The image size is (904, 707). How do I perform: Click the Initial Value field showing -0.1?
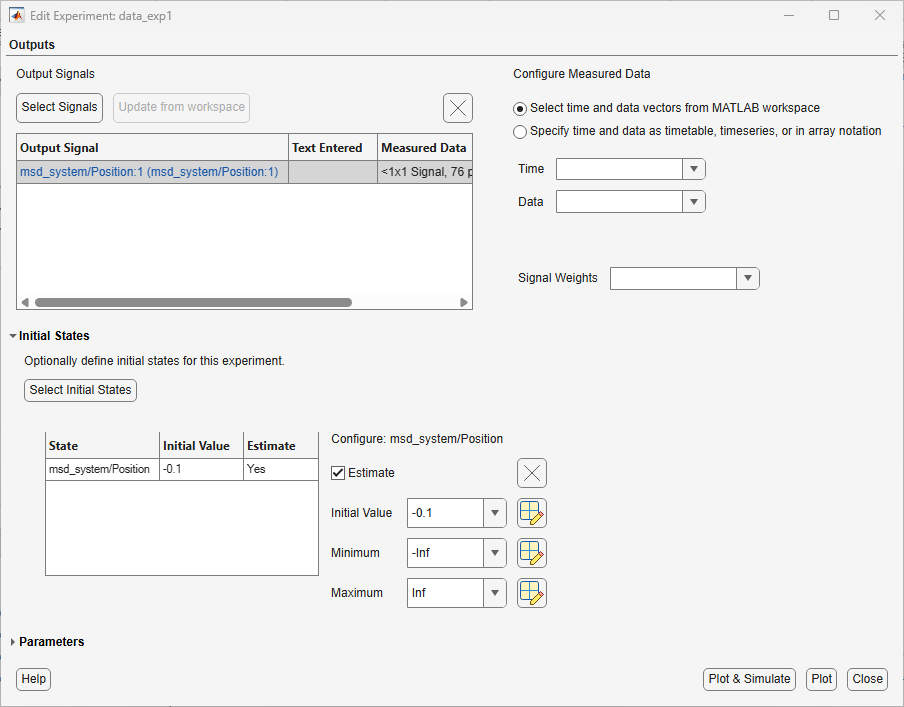pyautogui.click(x=445, y=513)
